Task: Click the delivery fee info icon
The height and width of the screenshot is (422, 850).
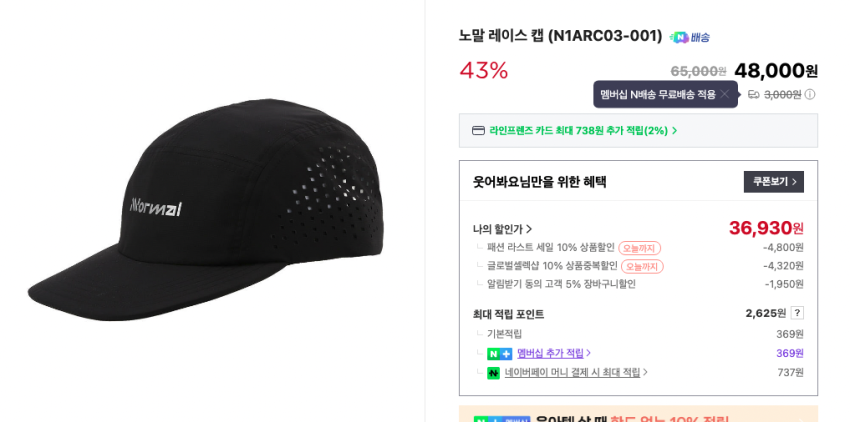Action: [x=810, y=95]
